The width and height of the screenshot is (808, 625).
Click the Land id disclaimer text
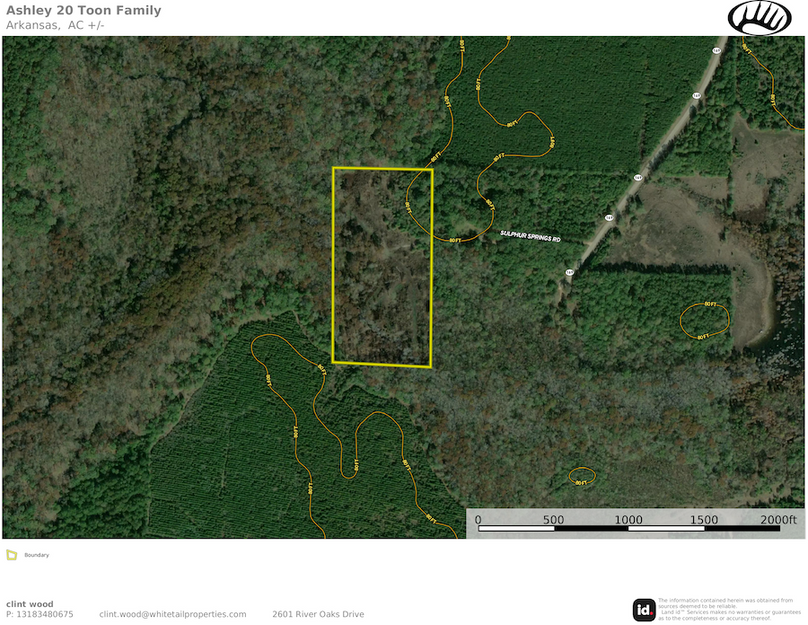coord(728,609)
